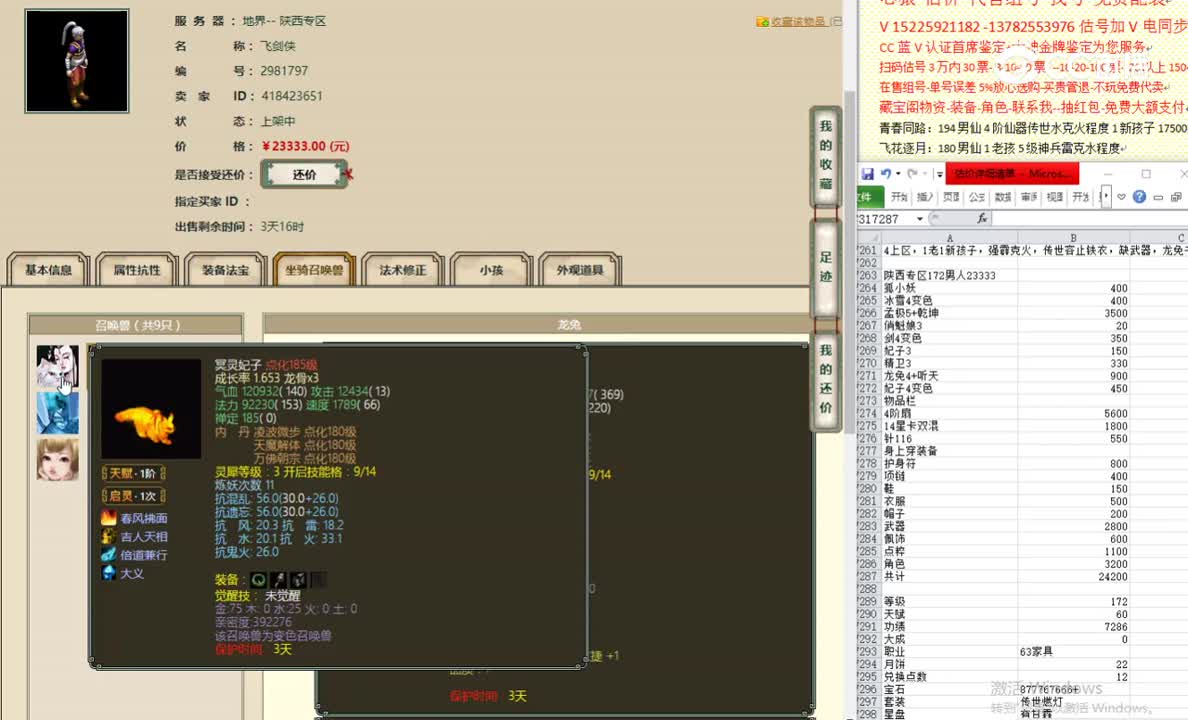Select the 春风拂面 flame talent icon
Screen dimensions: 1188x720
coord(109,518)
